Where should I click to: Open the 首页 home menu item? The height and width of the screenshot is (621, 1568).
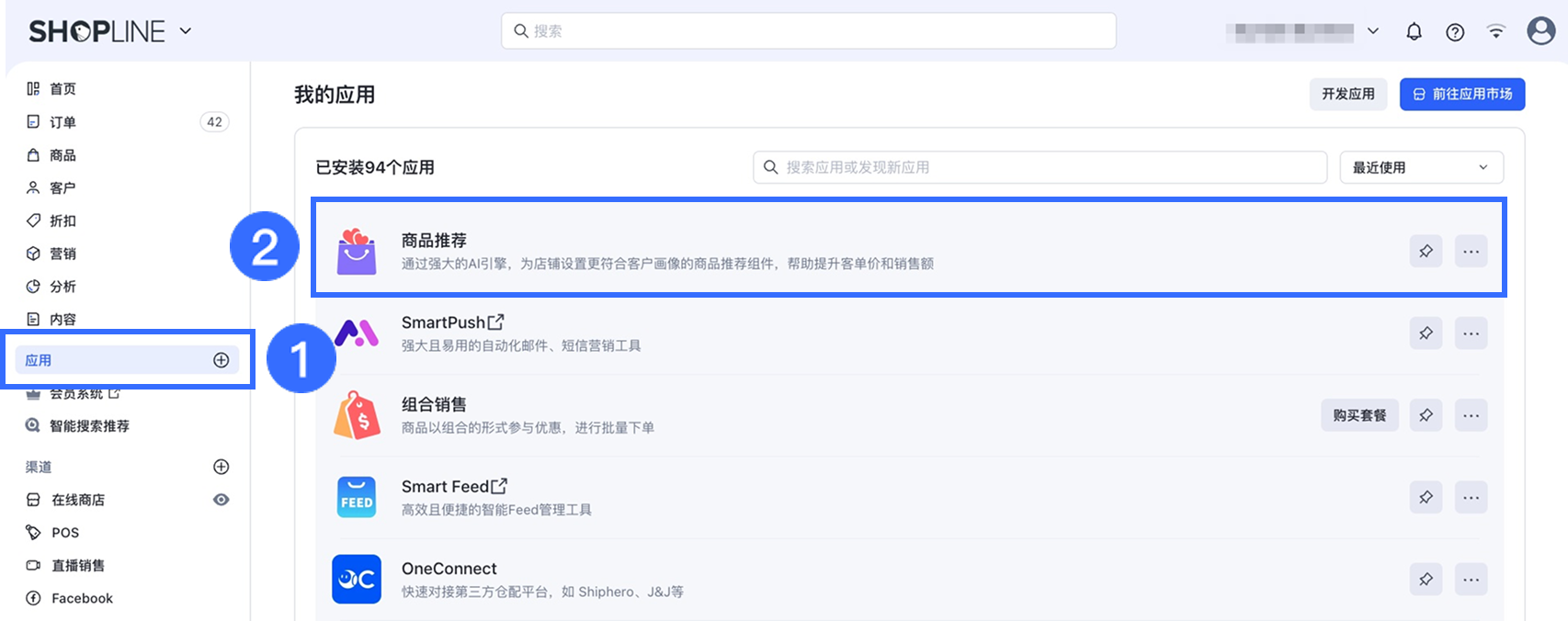click(x=62, y=89)
